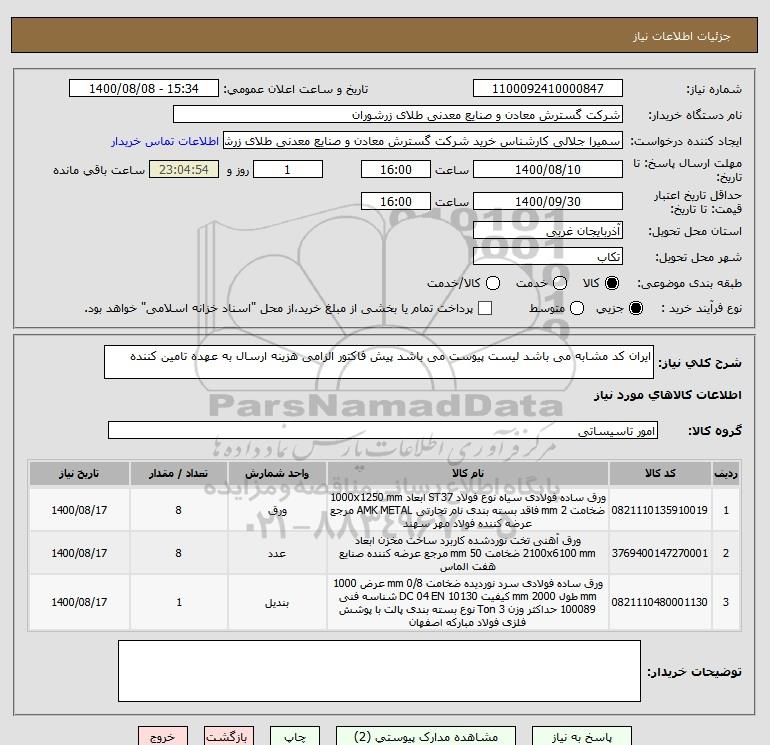This screenshot has height=745, width=770.
Task: Click product code 0821110135910019
Action: click(660, 510)
